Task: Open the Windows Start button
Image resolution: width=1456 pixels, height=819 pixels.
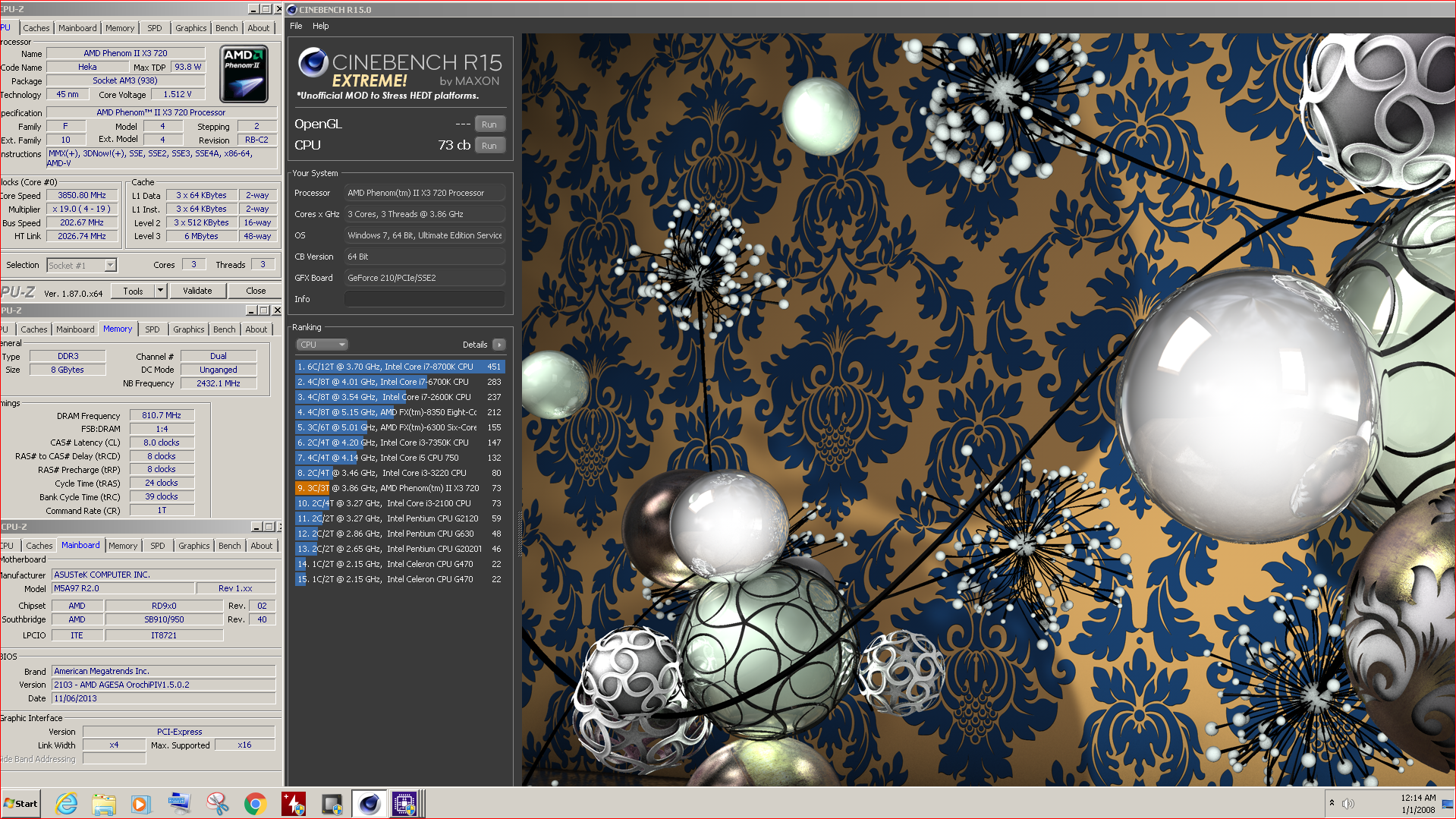Action: pyautogui.click(x=20, y=804)
